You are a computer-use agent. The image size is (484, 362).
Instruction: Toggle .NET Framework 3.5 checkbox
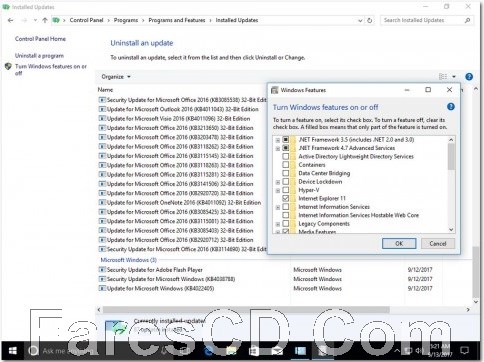pyautogui.click(x=286, y=139)
